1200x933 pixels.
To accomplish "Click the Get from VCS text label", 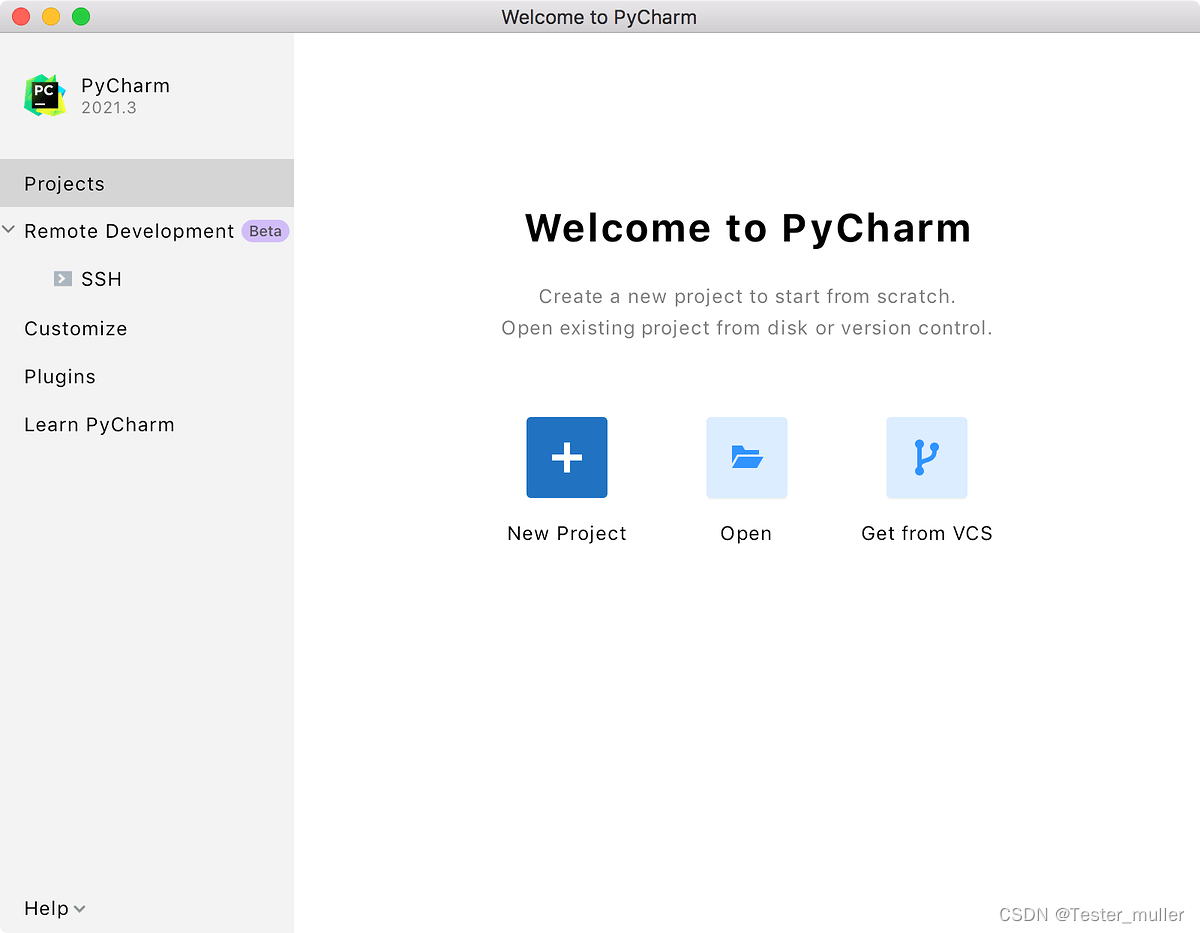I will 927,533.
